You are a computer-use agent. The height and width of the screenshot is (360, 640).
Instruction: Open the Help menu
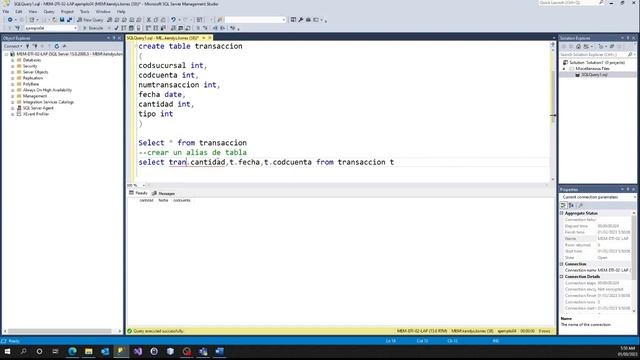click(x=121, y=11)
